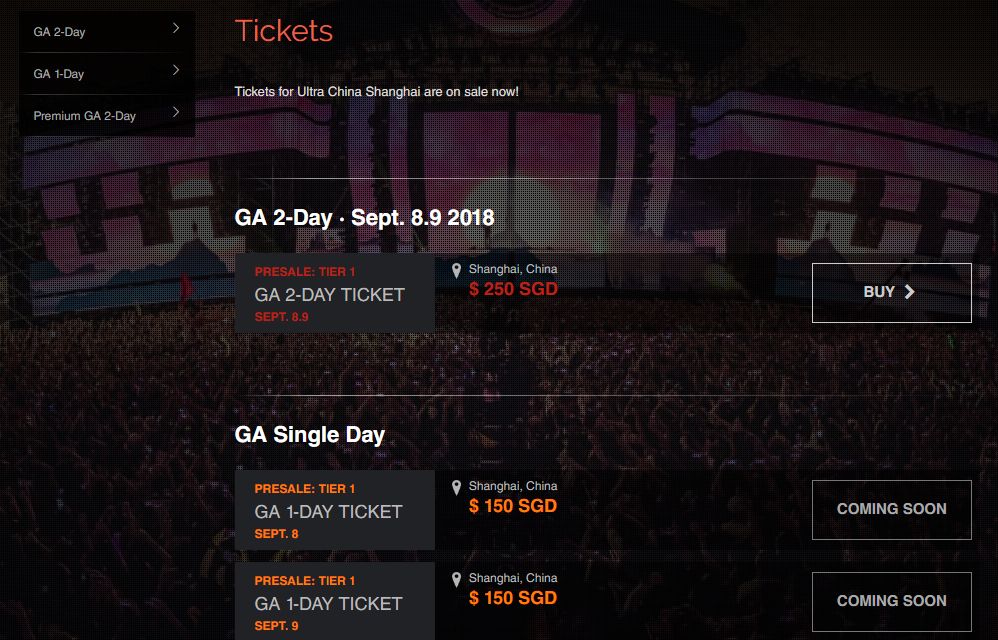Viewport: 998px width, 640px height.
Task: Click the chevron next to GA 1-Day
Action: tap(176, 70)
